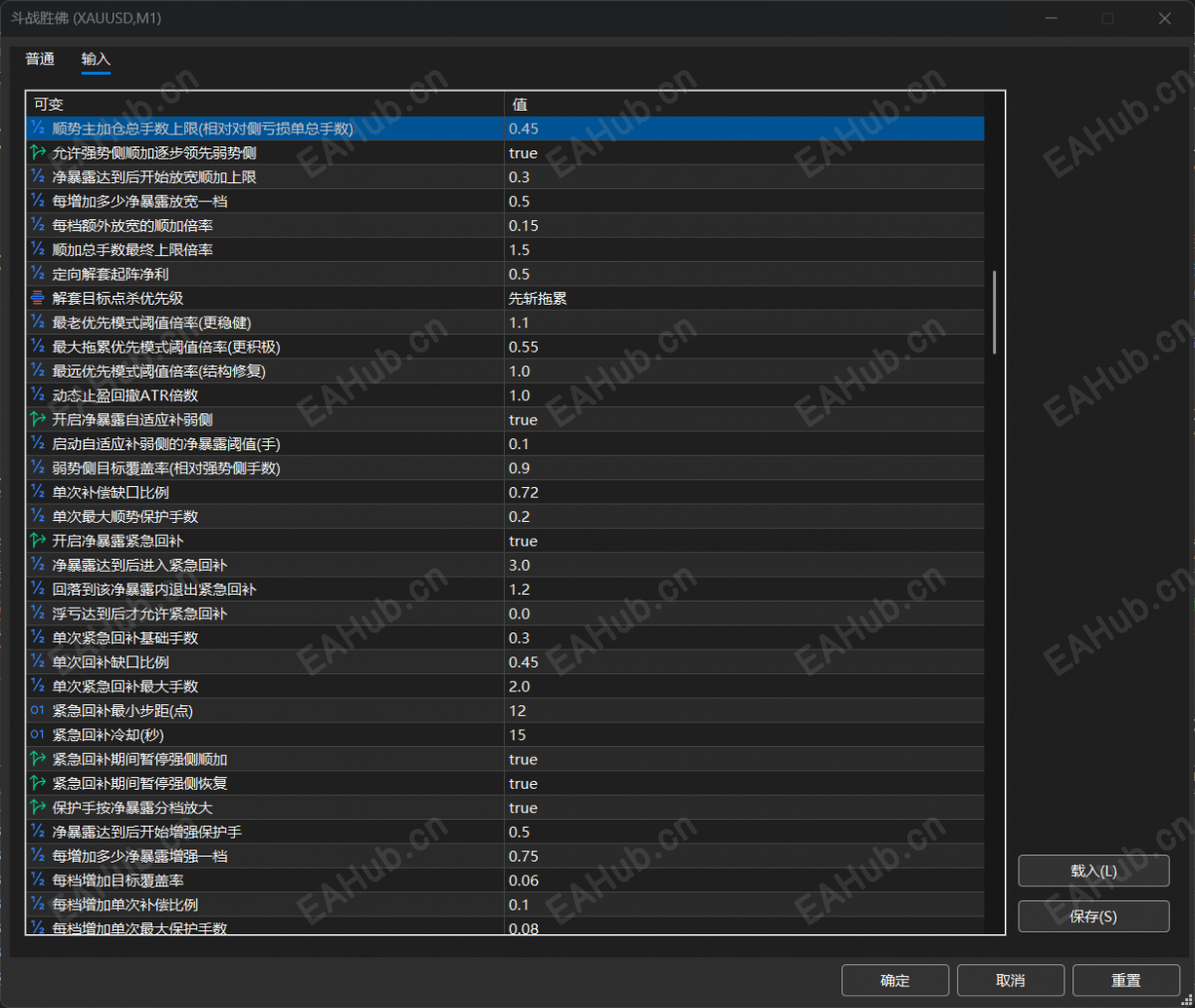Click the bool icon beside 开启净暴露自适应补弱侧

(38, 419)
